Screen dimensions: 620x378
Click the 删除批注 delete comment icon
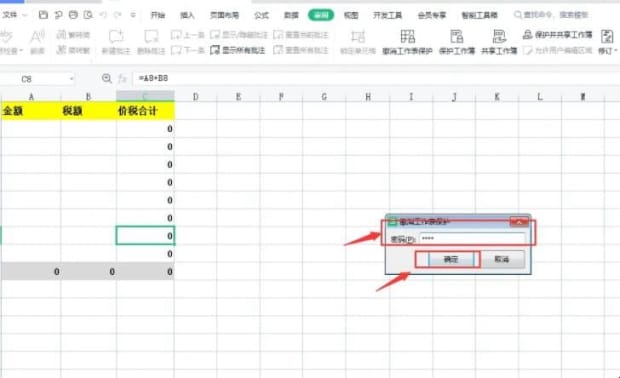(x=151, y=37)
